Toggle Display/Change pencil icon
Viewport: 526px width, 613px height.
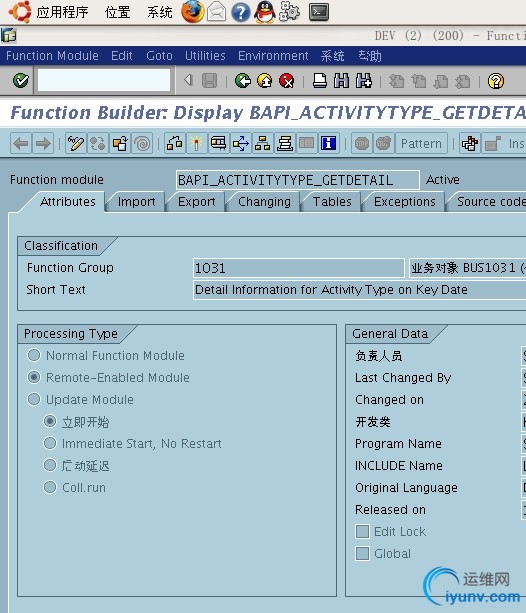pos(76,143)
